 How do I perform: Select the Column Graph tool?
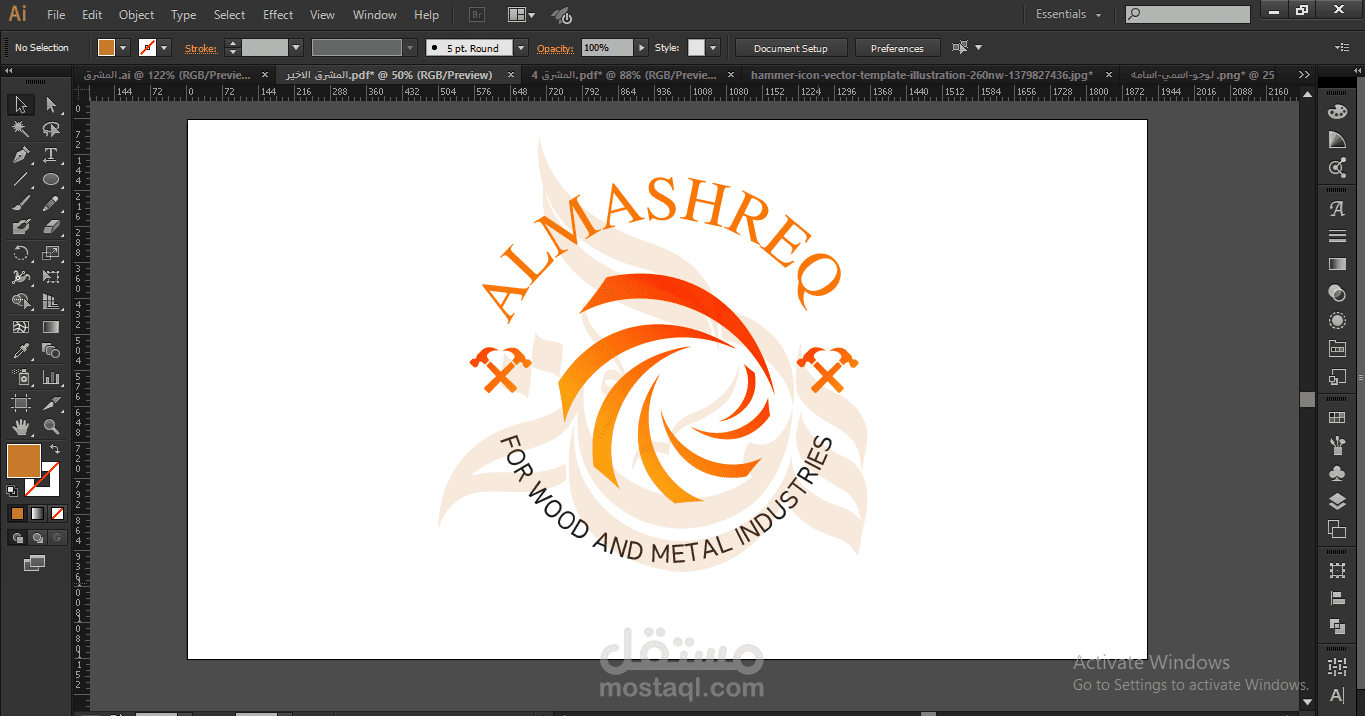51,377
